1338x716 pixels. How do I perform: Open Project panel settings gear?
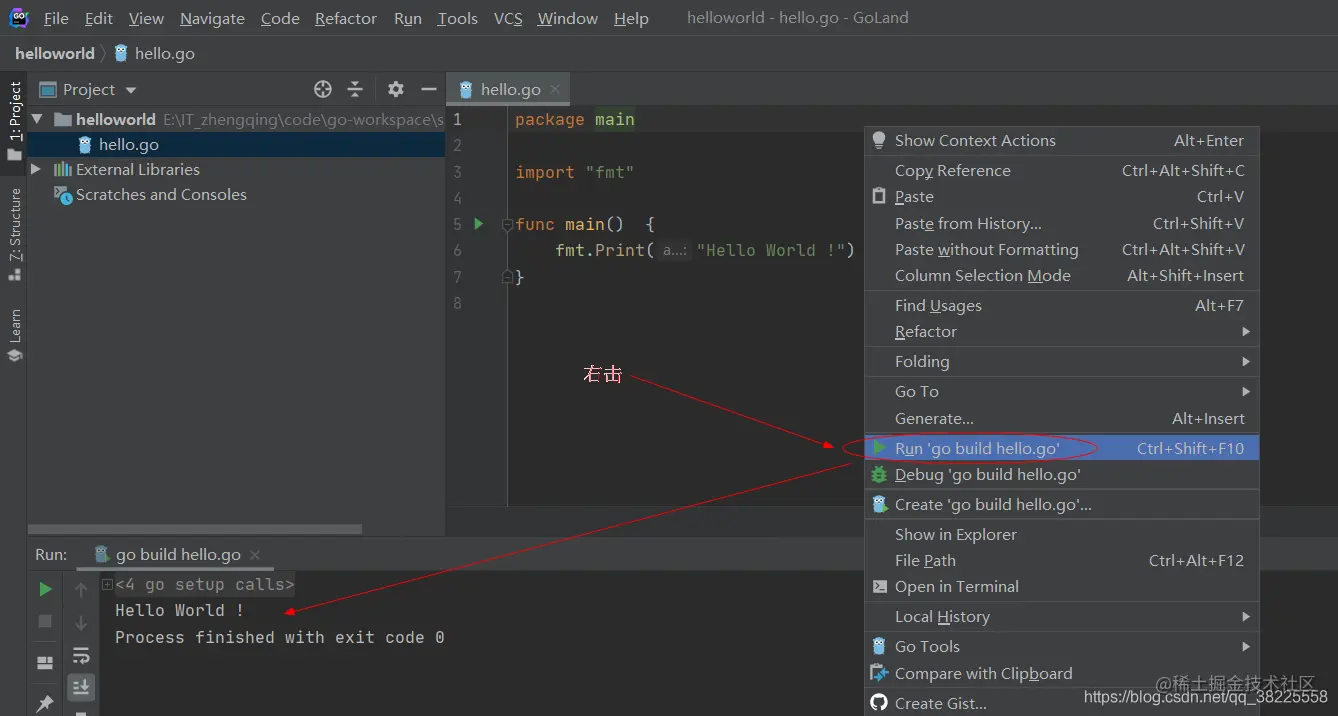[x=396, y=89]
